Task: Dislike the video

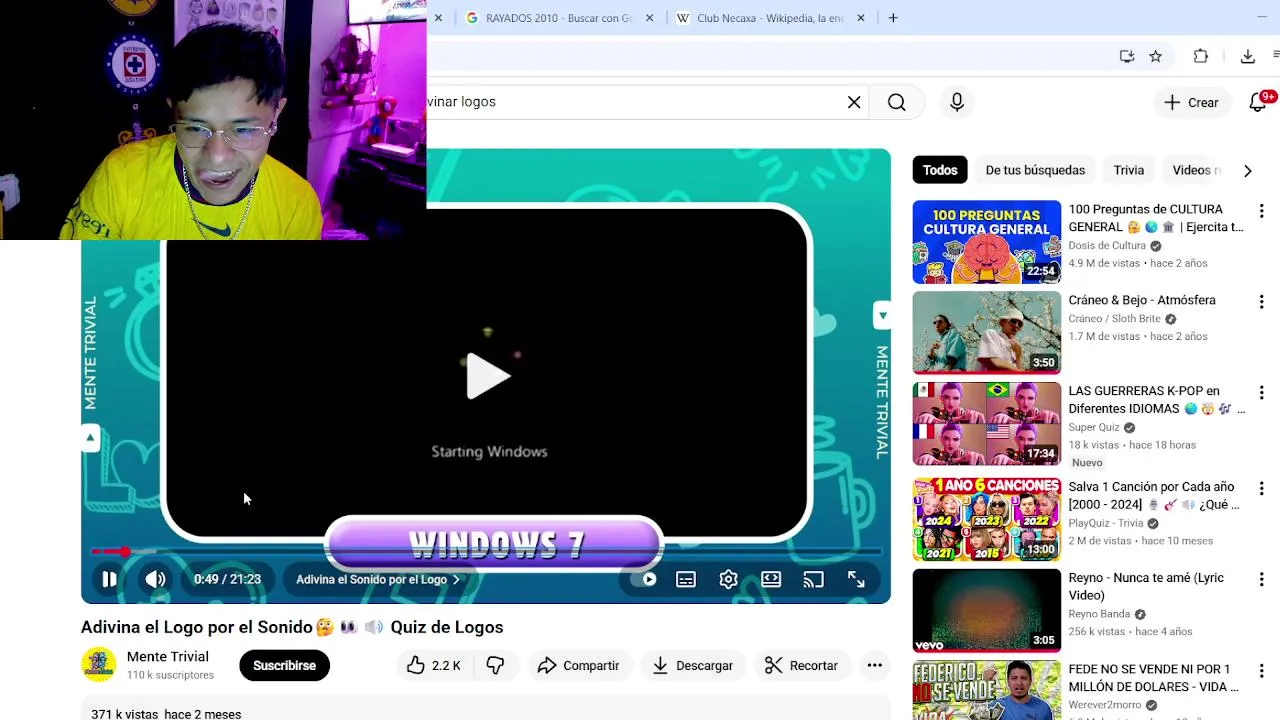Action: (496, 665)
